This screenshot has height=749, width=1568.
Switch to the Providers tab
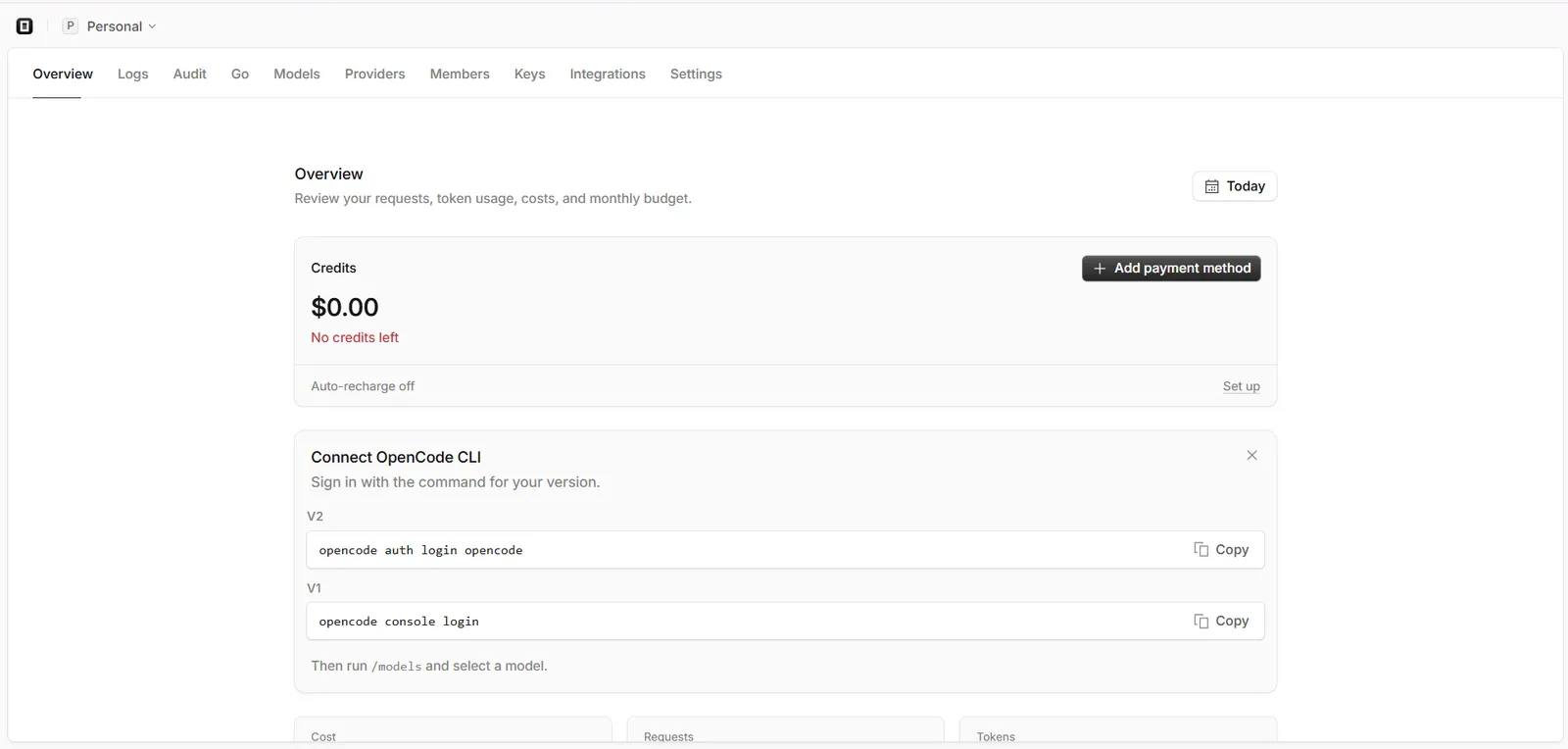tap(375, 74)
